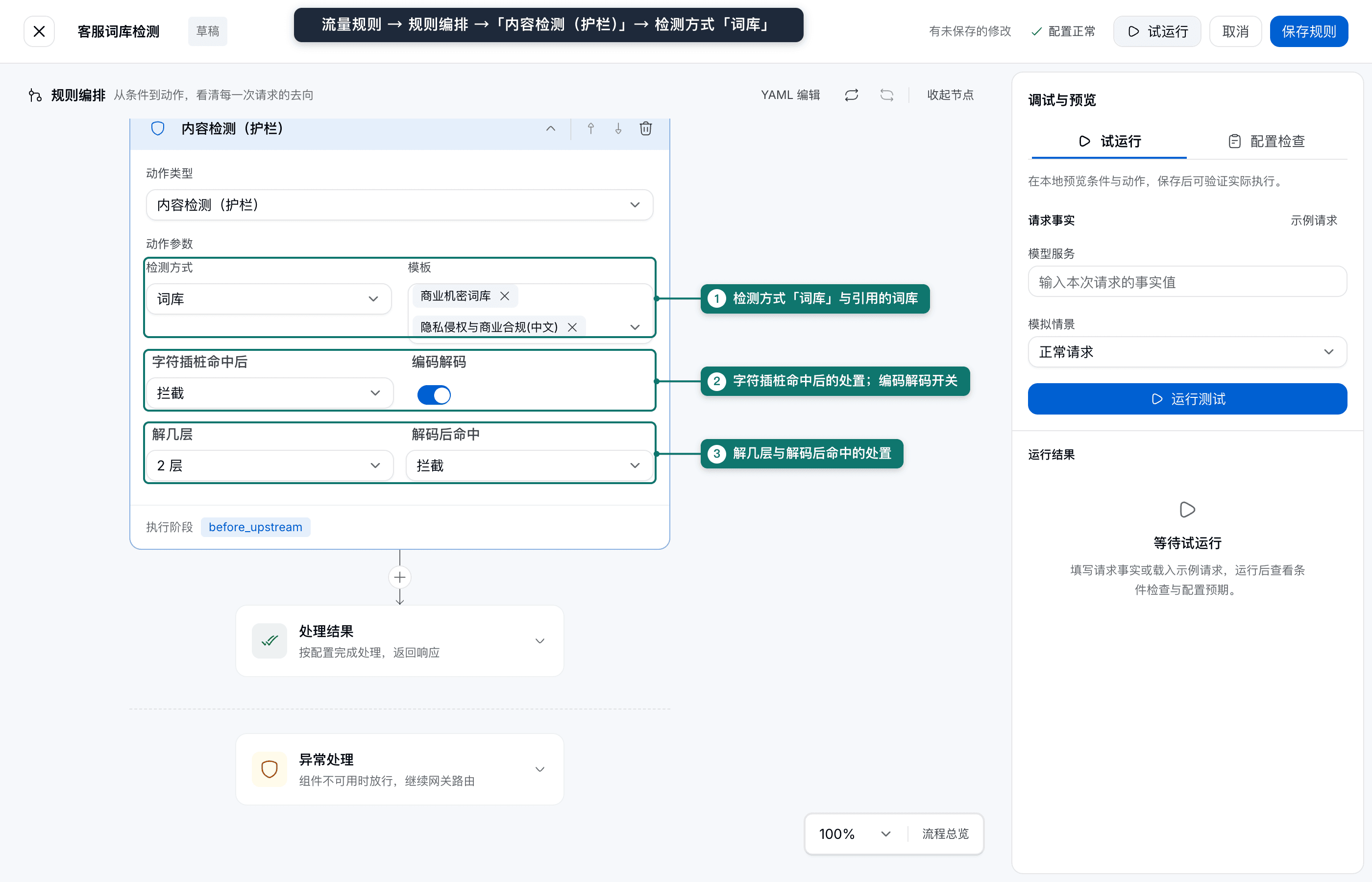The image size is (1372, 882).
Task: Remove the 商业机密词库 tag
Action: 505,295
